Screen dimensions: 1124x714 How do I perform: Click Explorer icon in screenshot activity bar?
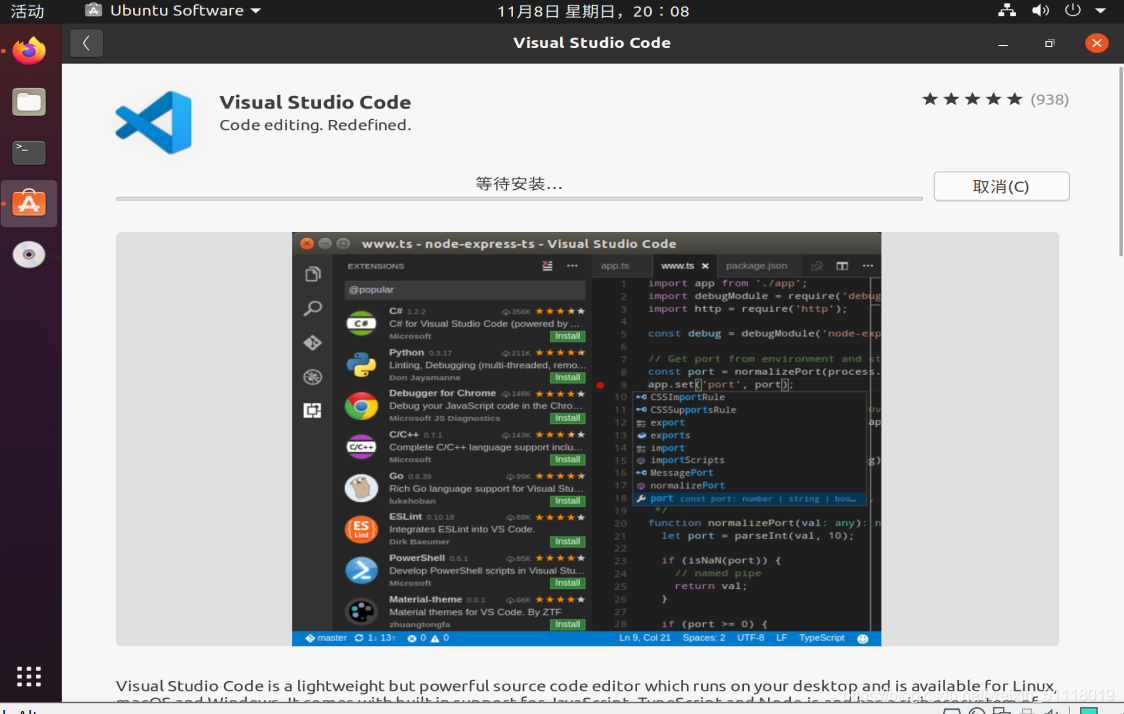tap(313, 274)
